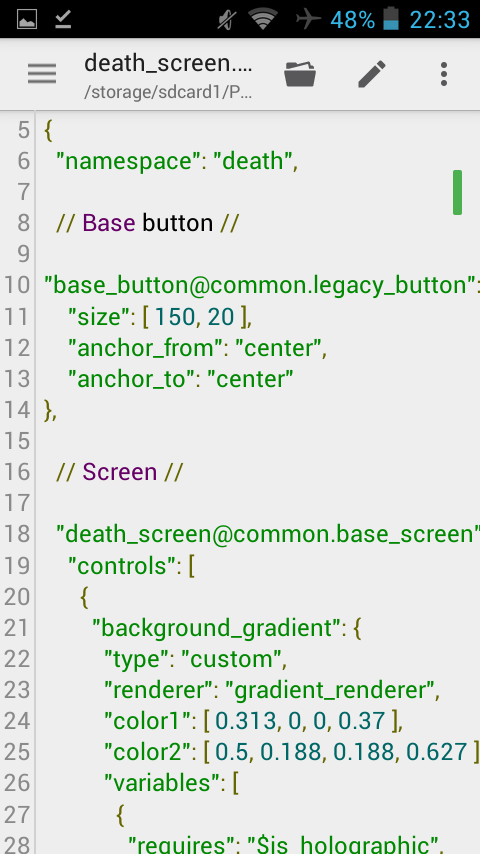This screenshot has height=854, width=480.
Task: Tap the death_screen file title
Action: (168, 64)
